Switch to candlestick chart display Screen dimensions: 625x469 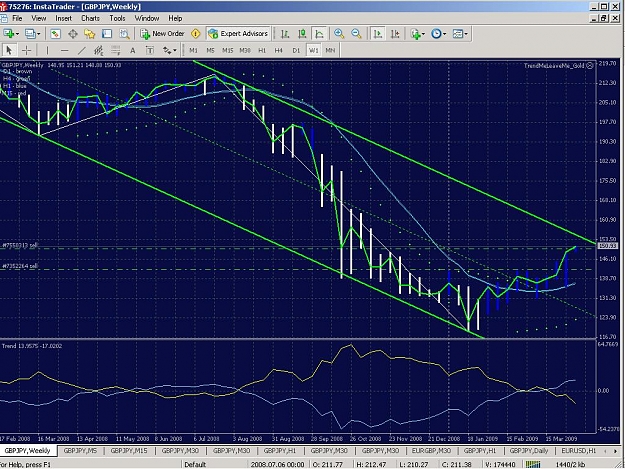pos(302,34)
